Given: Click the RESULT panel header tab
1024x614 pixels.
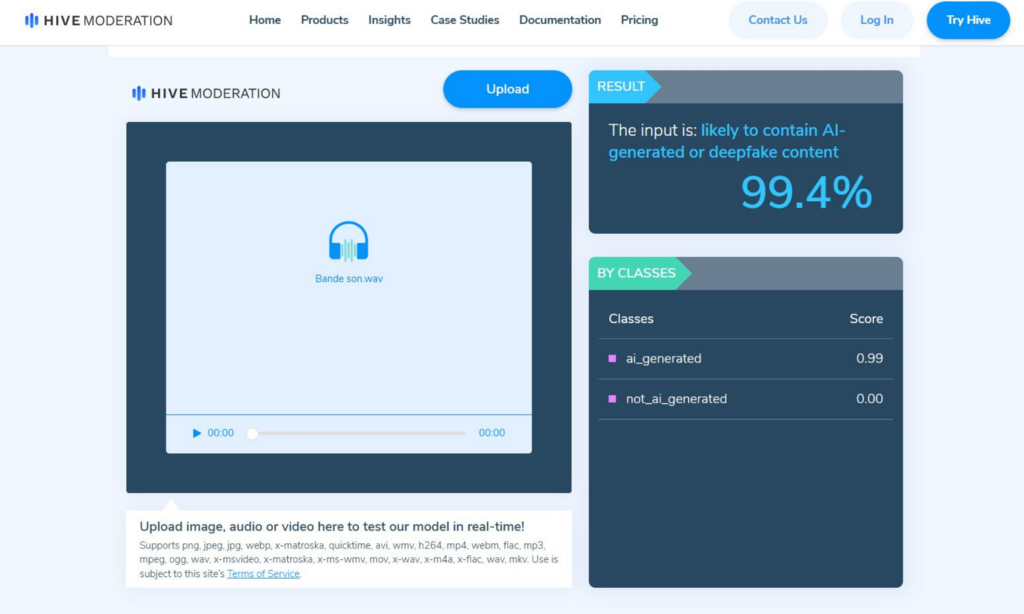Looking at the screenshot, I should 625,87.
